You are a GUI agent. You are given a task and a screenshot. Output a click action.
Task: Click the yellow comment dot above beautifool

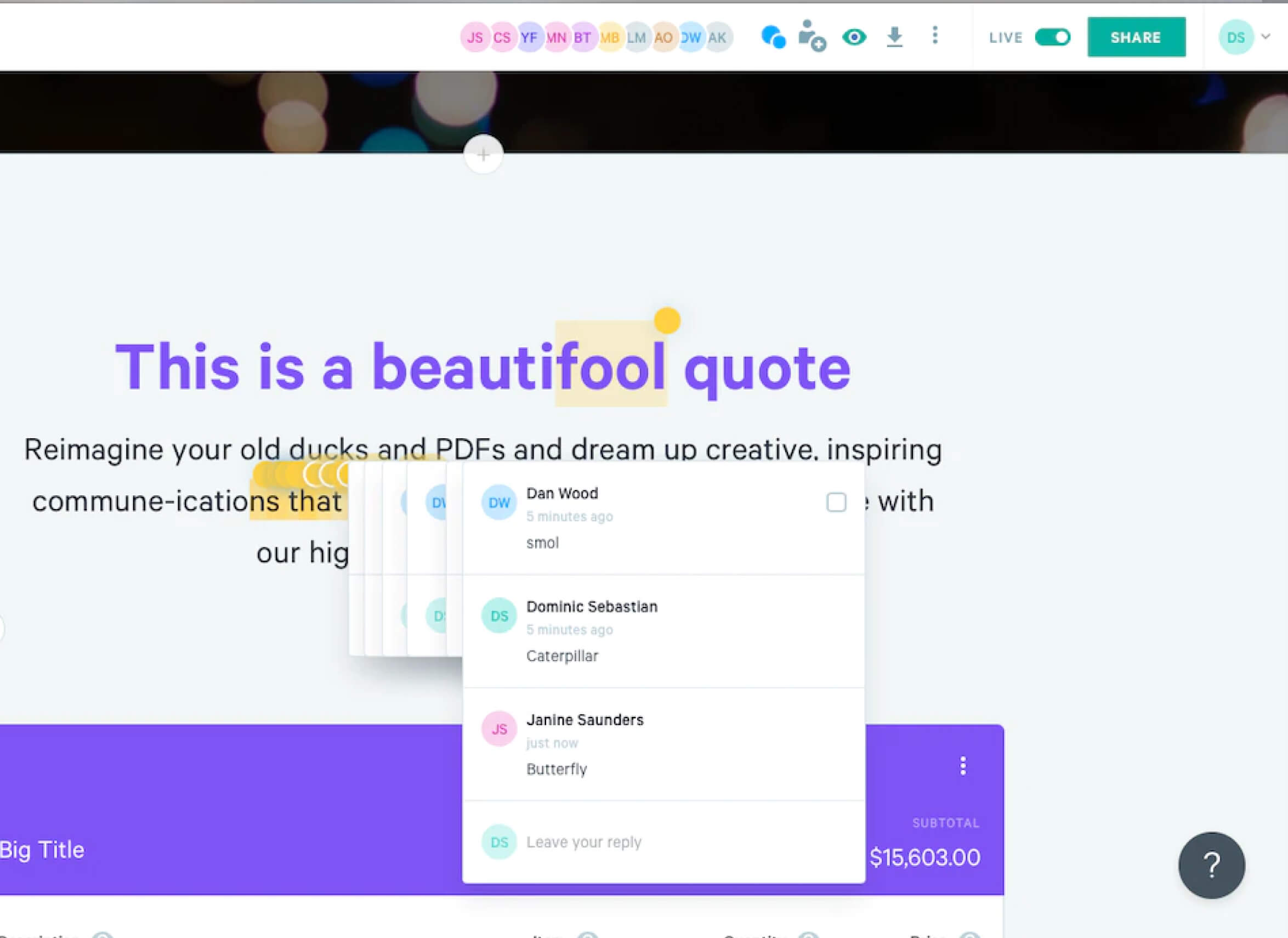click(667, 320)
